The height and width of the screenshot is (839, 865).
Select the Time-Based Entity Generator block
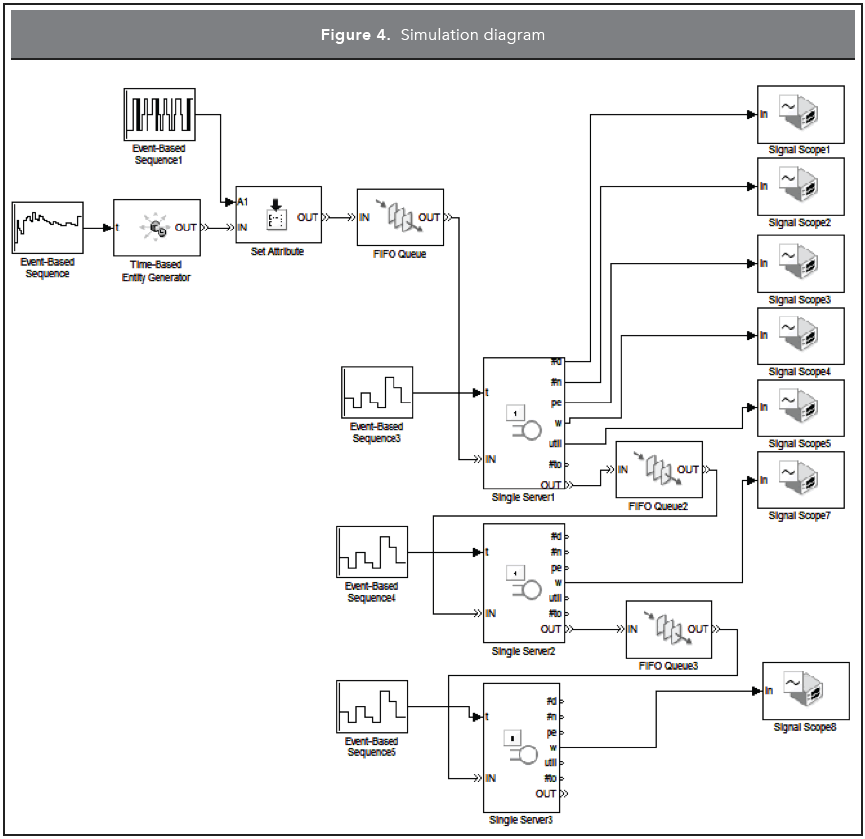pyautogui.click(x=156, y=229)
